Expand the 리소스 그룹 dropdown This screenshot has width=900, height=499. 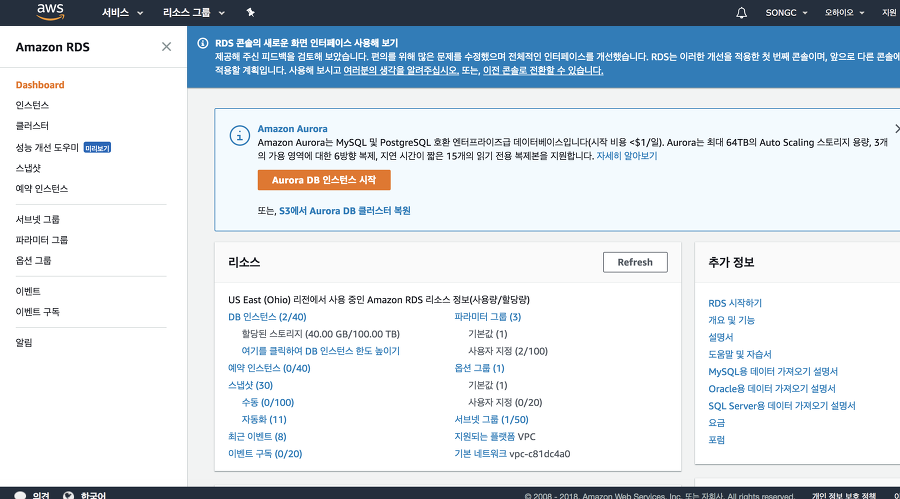[x=194, y=13]
